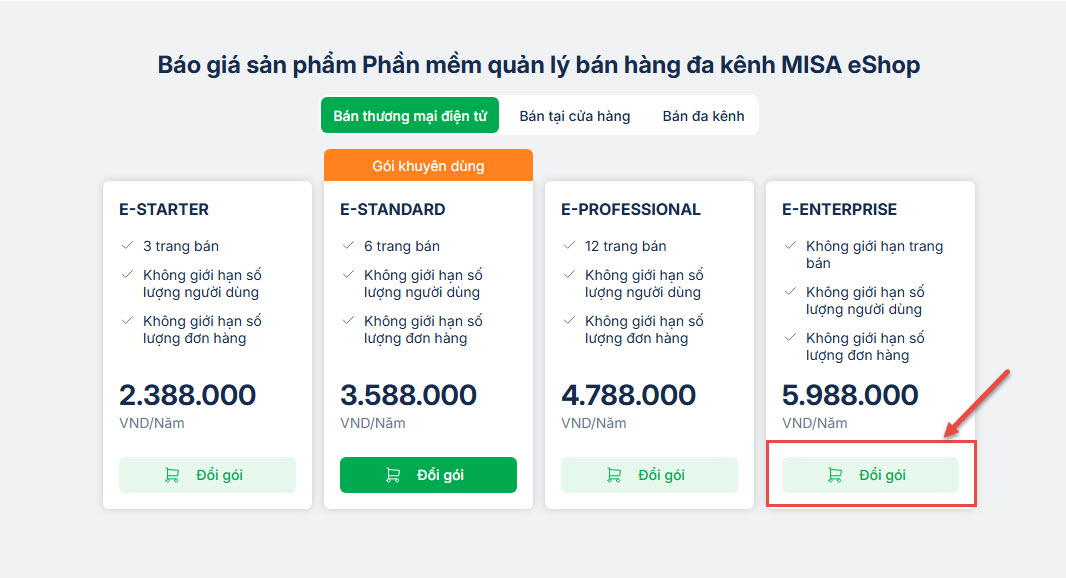Click the E-STARTER plan title
Screen dimensions: 1066x578
[x=164, y=210]
